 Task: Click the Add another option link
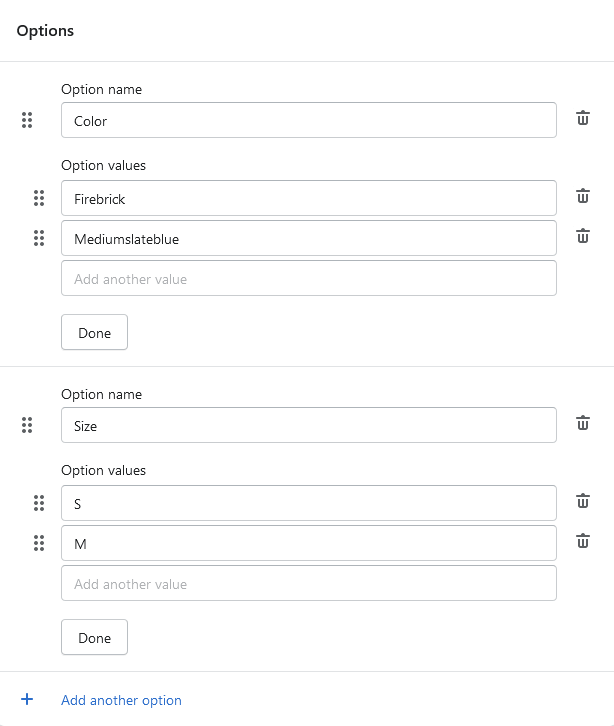pyautogui.click(x=121, y=700)
